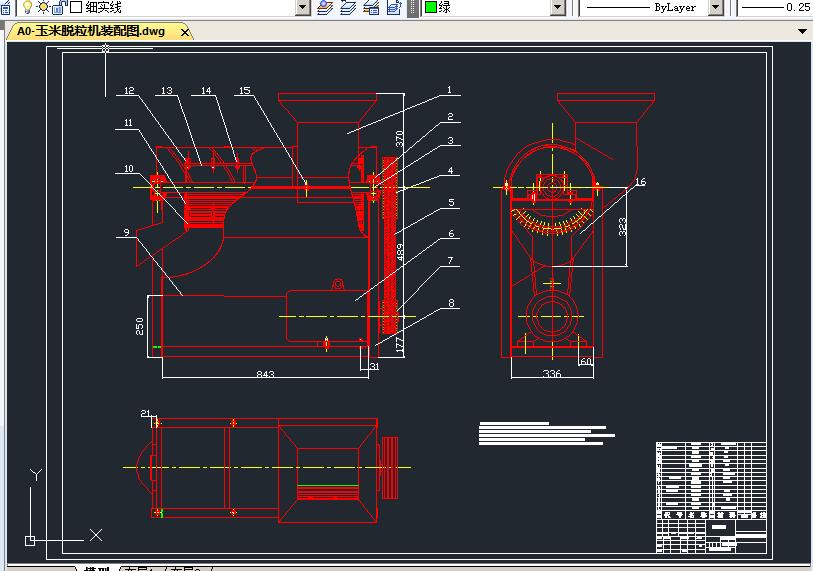Open the document tab list arrow
813x571 pixels.
click(802, 32)
